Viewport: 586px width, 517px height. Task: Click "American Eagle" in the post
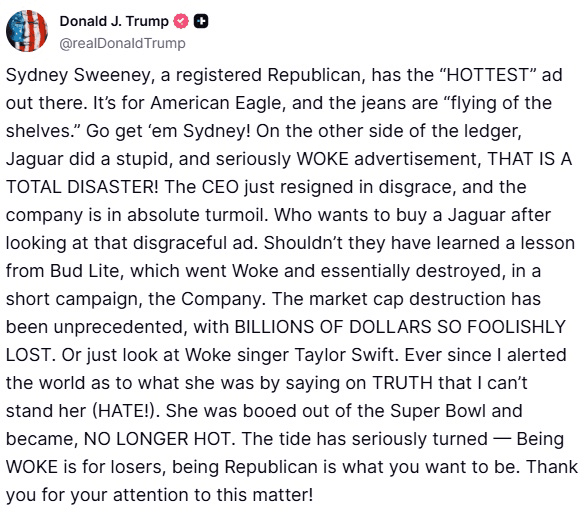[218, 103]
